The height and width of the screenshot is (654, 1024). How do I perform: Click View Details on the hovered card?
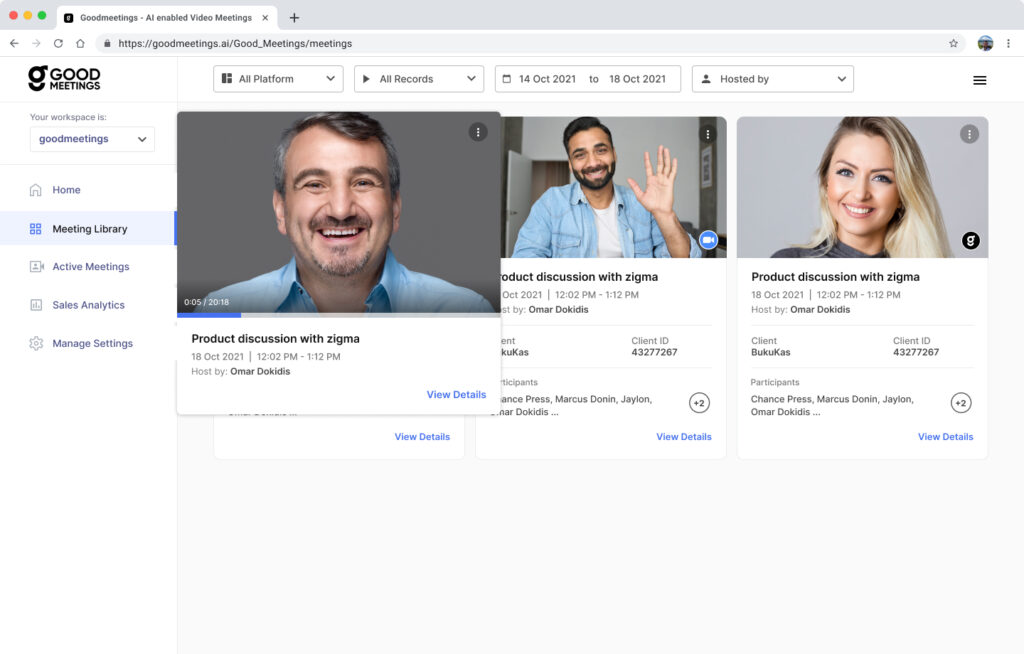(456, 395)
